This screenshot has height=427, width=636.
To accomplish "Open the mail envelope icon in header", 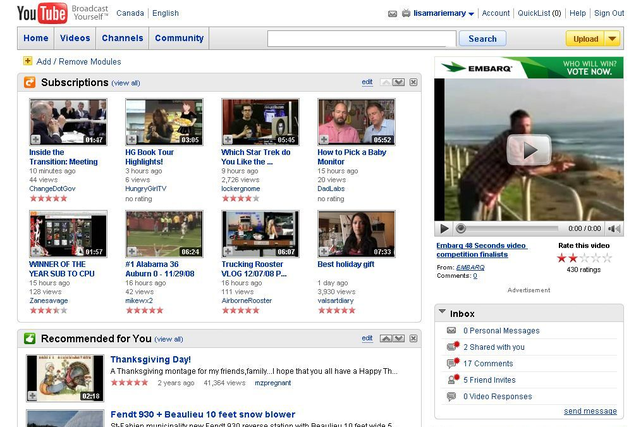I will (x=392, y=14).
